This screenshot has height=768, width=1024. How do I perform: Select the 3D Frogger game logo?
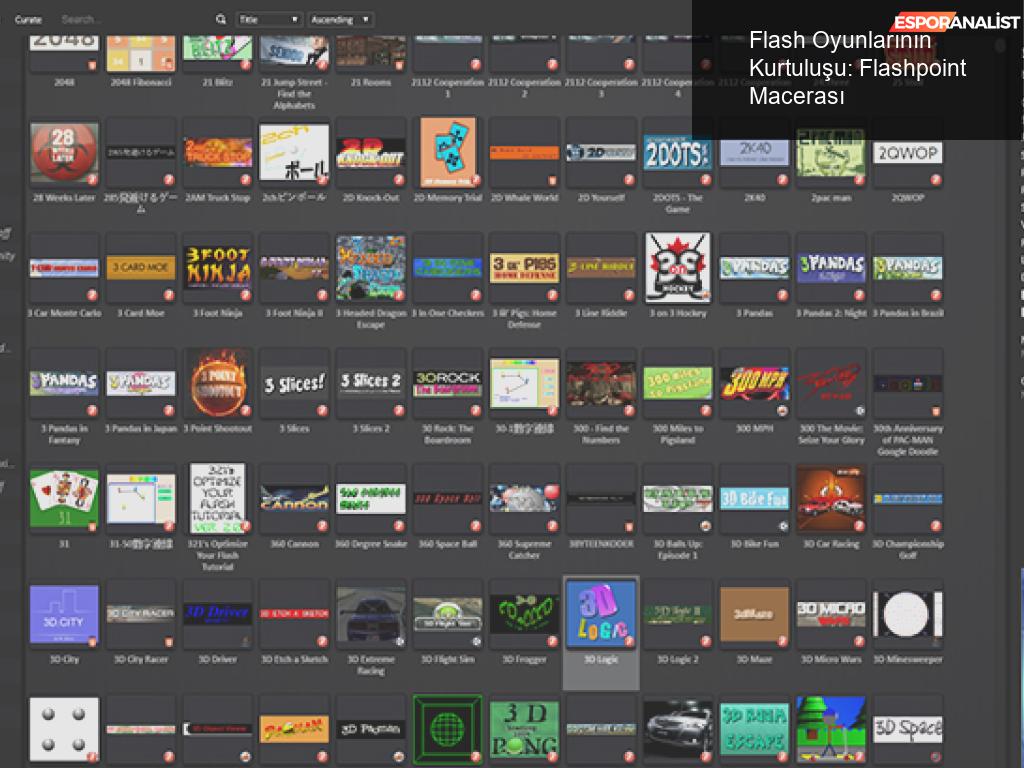[524, 614]
